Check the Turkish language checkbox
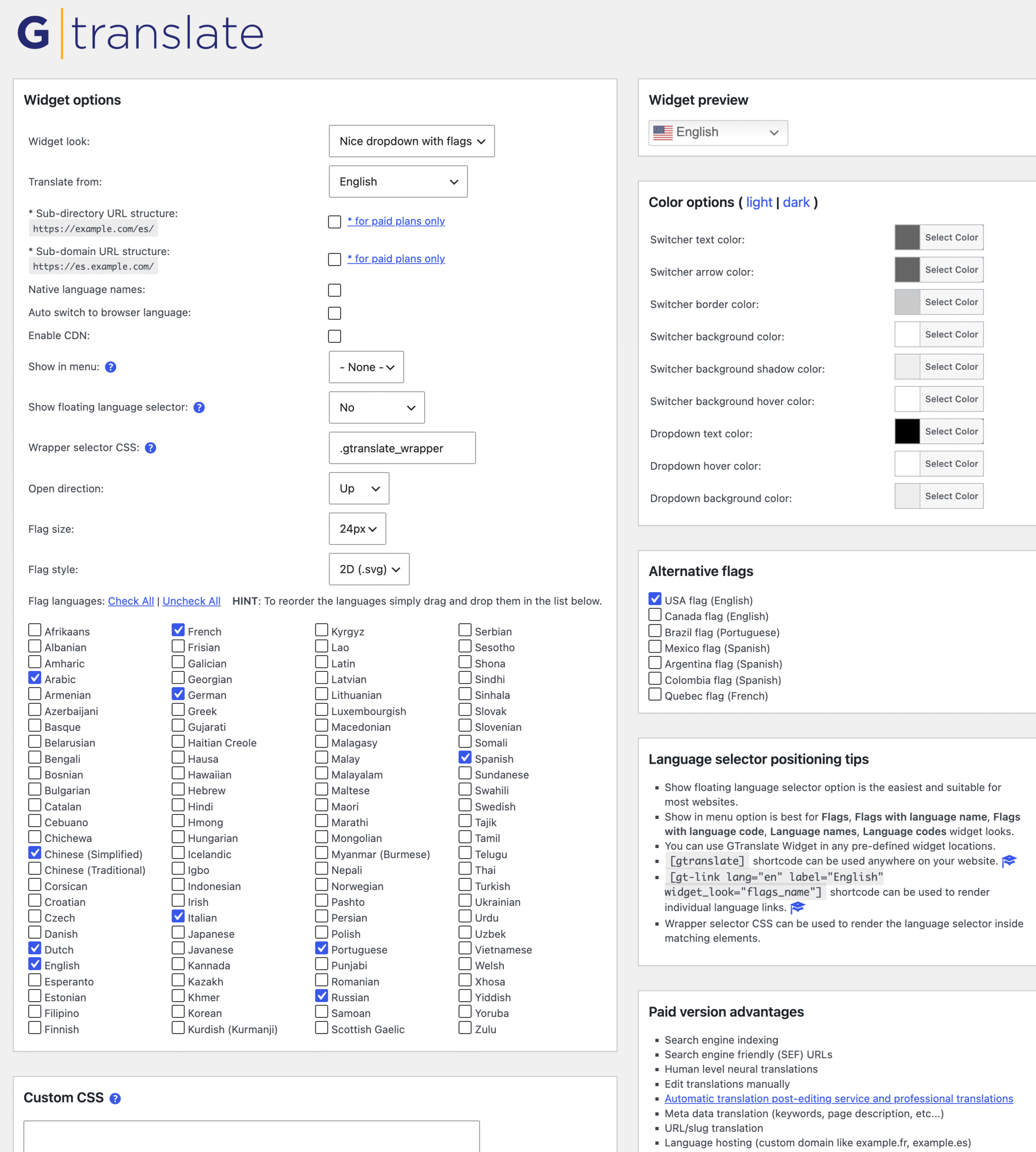The height and width of the screenshot is (1152, 1036). [x=465, y=884]
